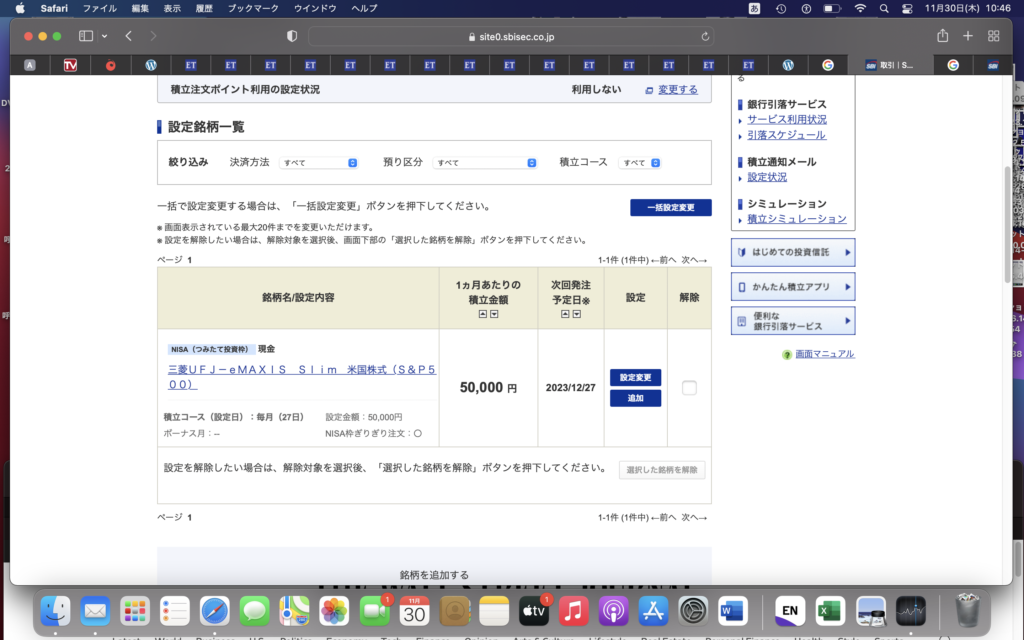Open the 預り区分 dropdown
The image size is (1024, 640).
tap(486, 162)
